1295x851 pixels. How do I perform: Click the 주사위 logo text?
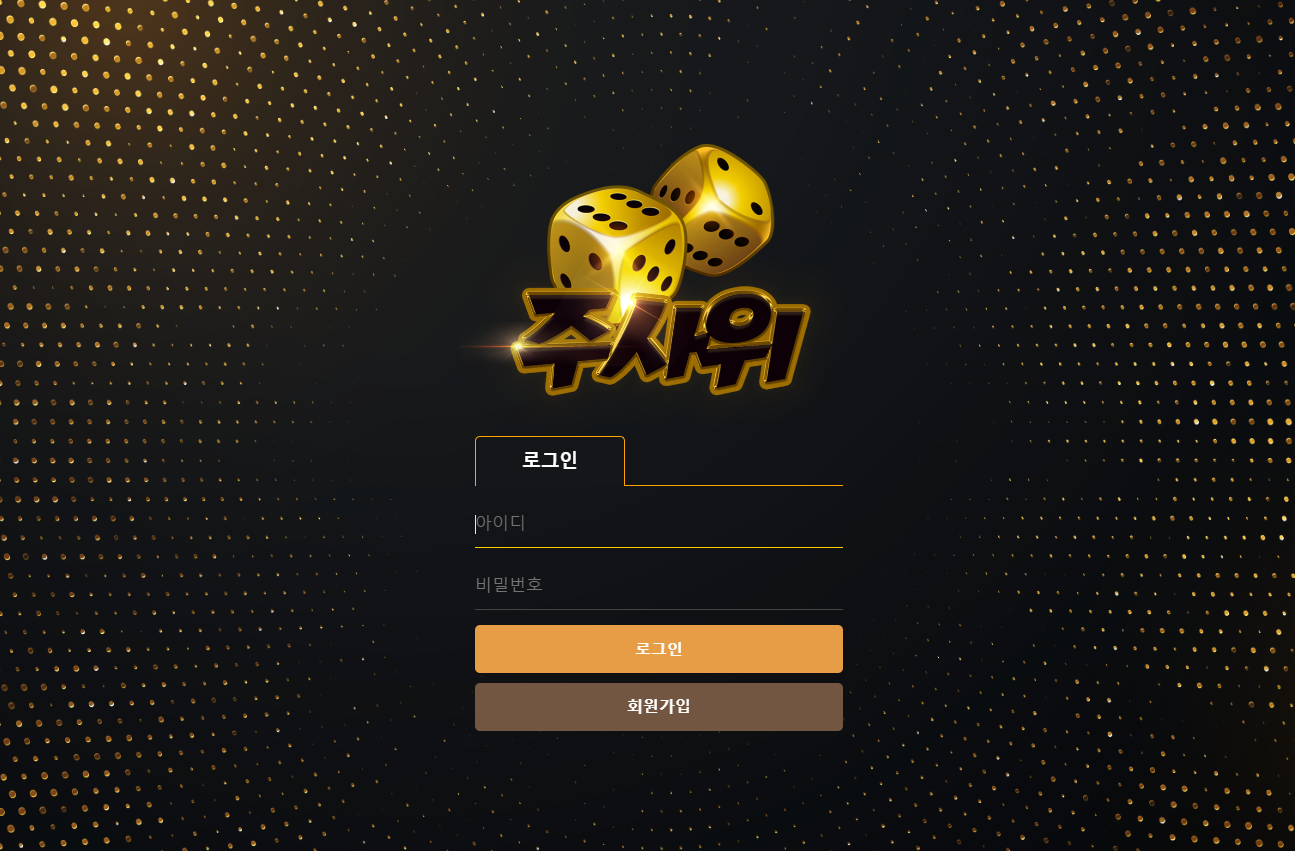[x=661, y=342]
